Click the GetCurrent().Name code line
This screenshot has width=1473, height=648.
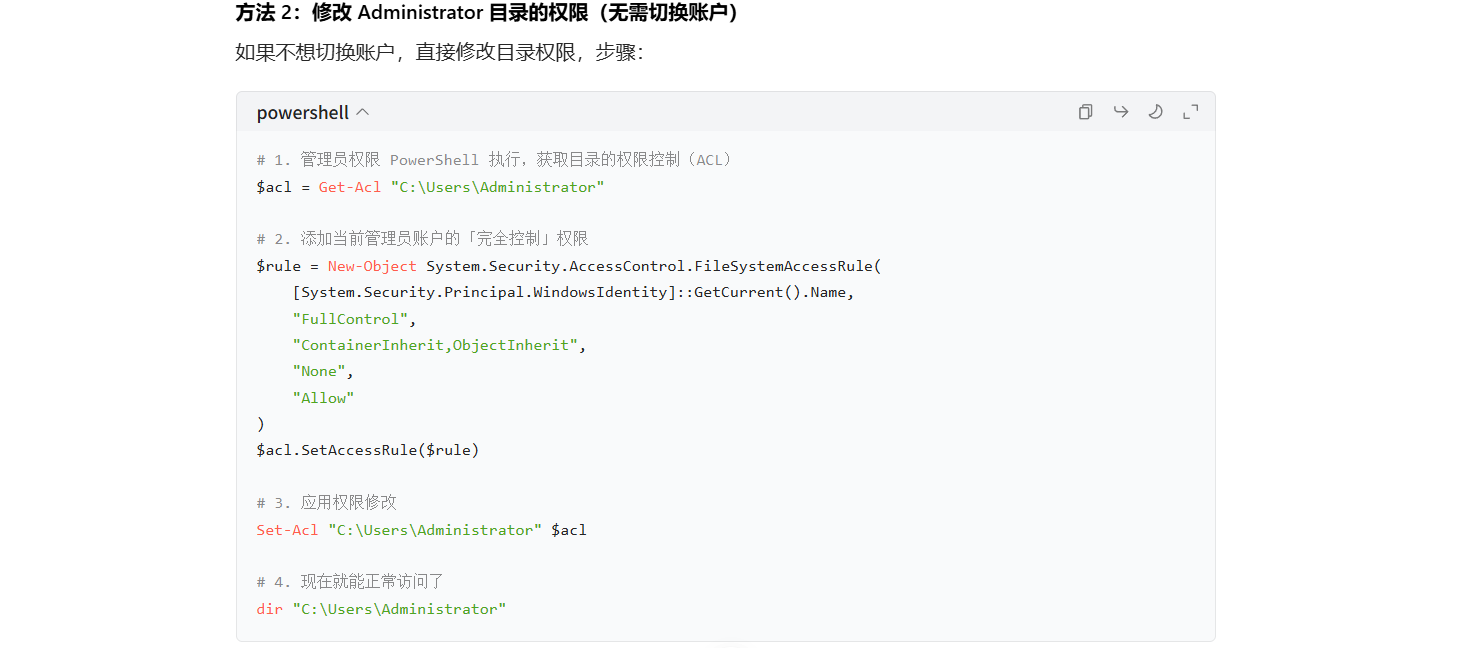(573, 293)
